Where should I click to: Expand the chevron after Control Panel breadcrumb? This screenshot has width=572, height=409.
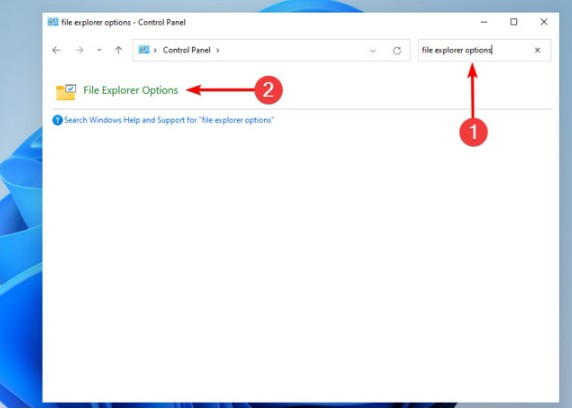click(x=218, y=50)
